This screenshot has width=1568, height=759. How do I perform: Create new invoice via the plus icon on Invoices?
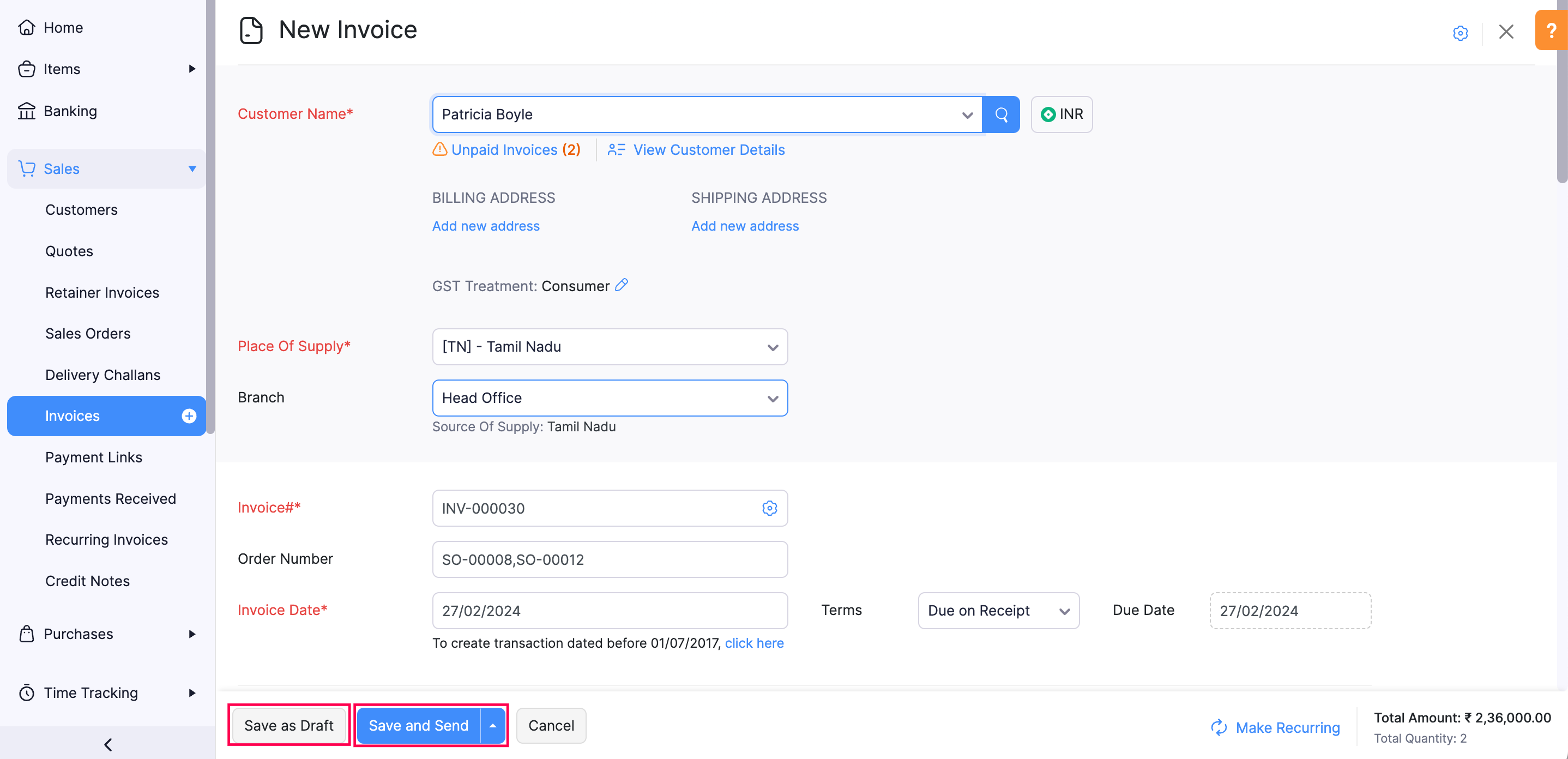coord(189,417)
